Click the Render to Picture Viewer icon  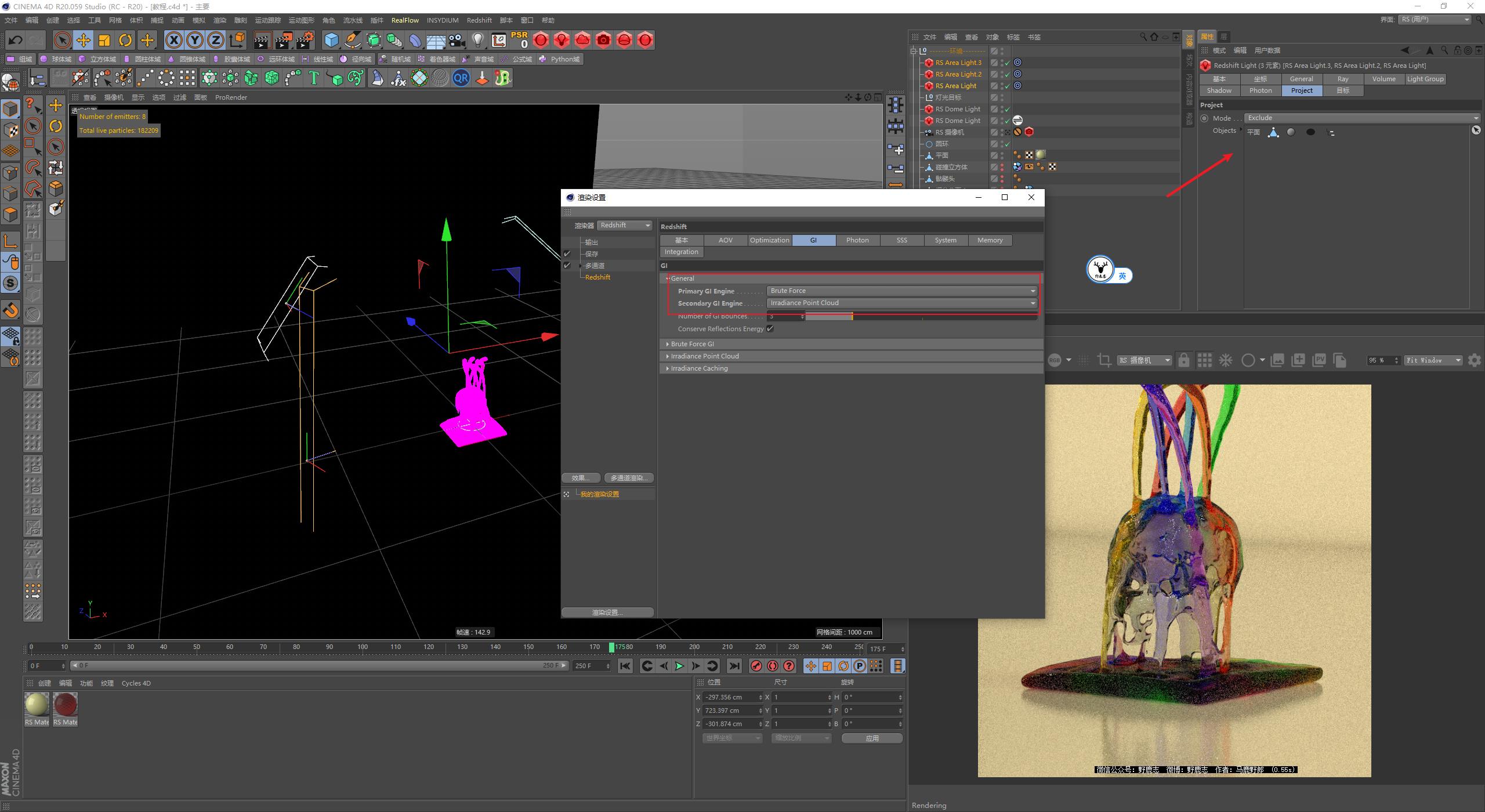[283, 40]
